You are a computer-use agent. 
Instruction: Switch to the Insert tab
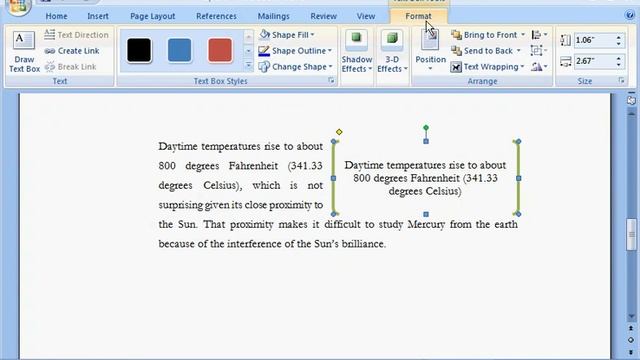click(98, 16)
